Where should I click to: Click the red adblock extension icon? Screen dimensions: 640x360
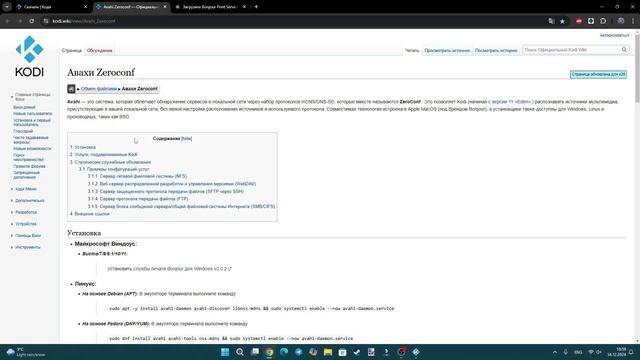pos(579,21)
